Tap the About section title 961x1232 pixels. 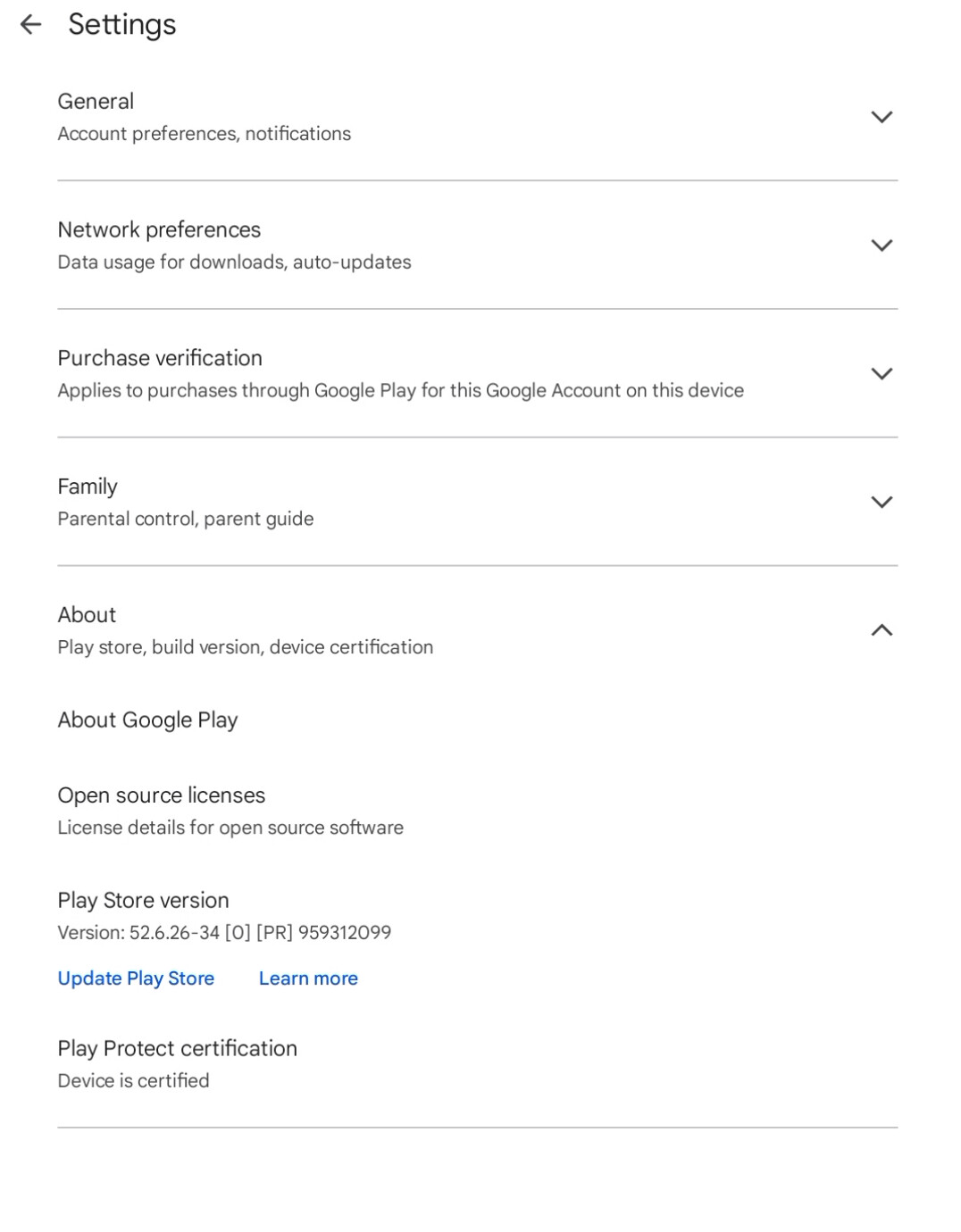tap(87, 615)
